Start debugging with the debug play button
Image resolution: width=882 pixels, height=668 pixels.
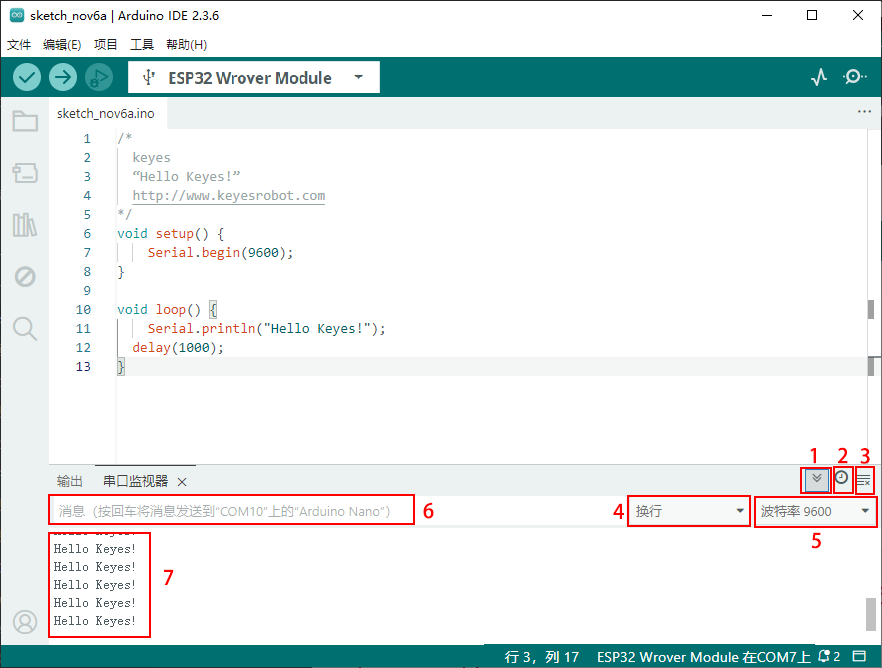tap(99, 77)
